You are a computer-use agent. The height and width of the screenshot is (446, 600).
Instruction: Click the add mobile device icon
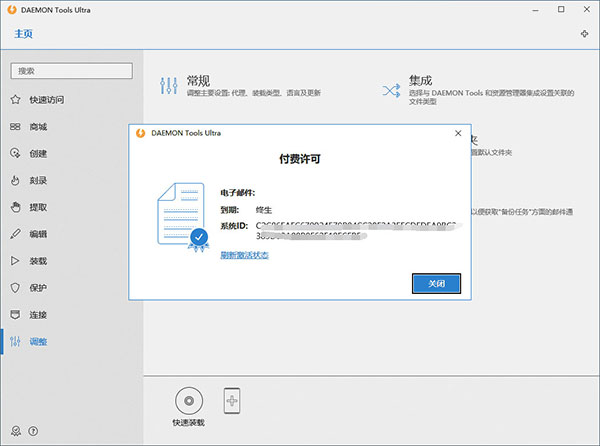232,400
